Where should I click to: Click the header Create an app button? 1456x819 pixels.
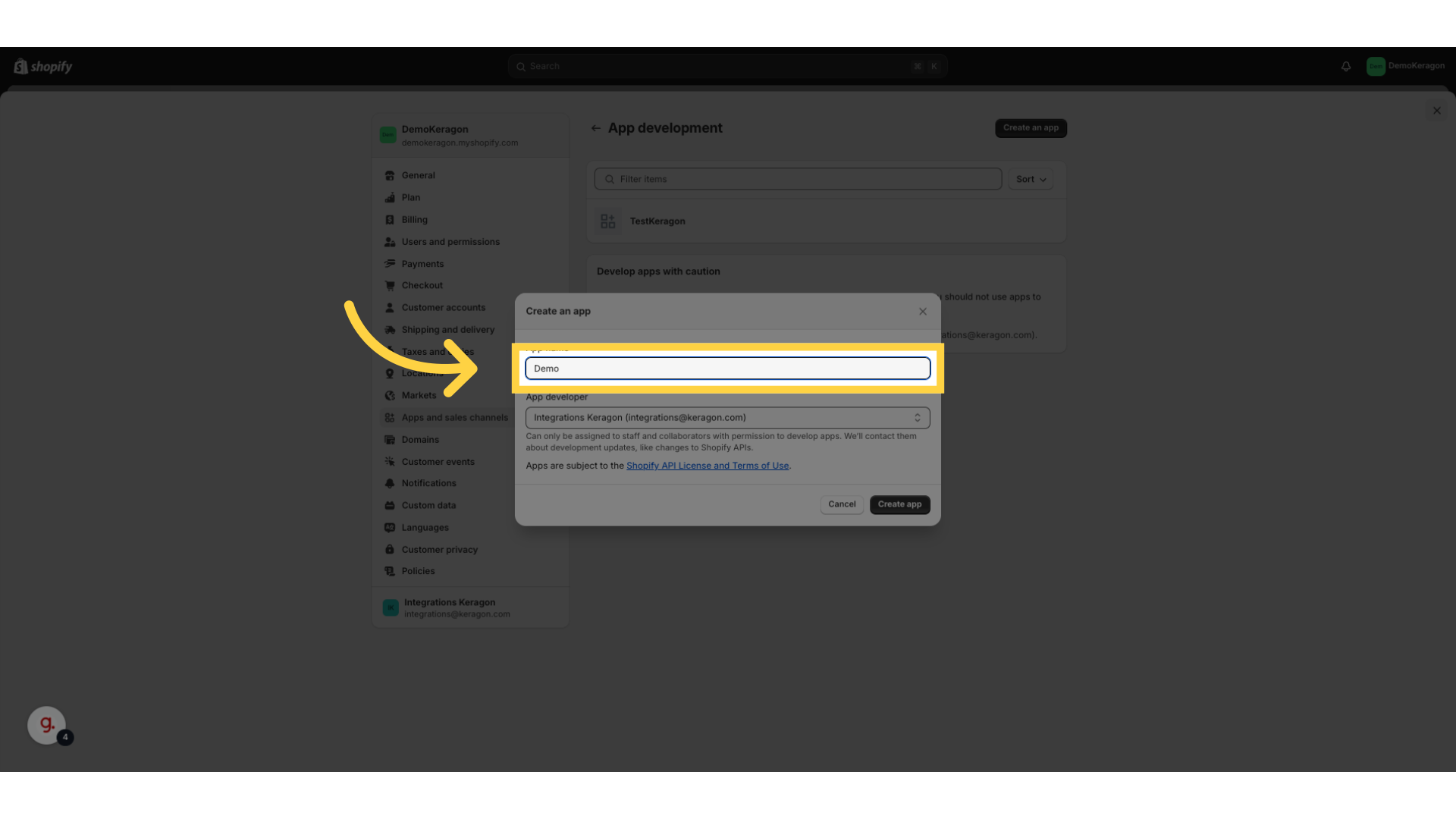tap(1031, 128)
